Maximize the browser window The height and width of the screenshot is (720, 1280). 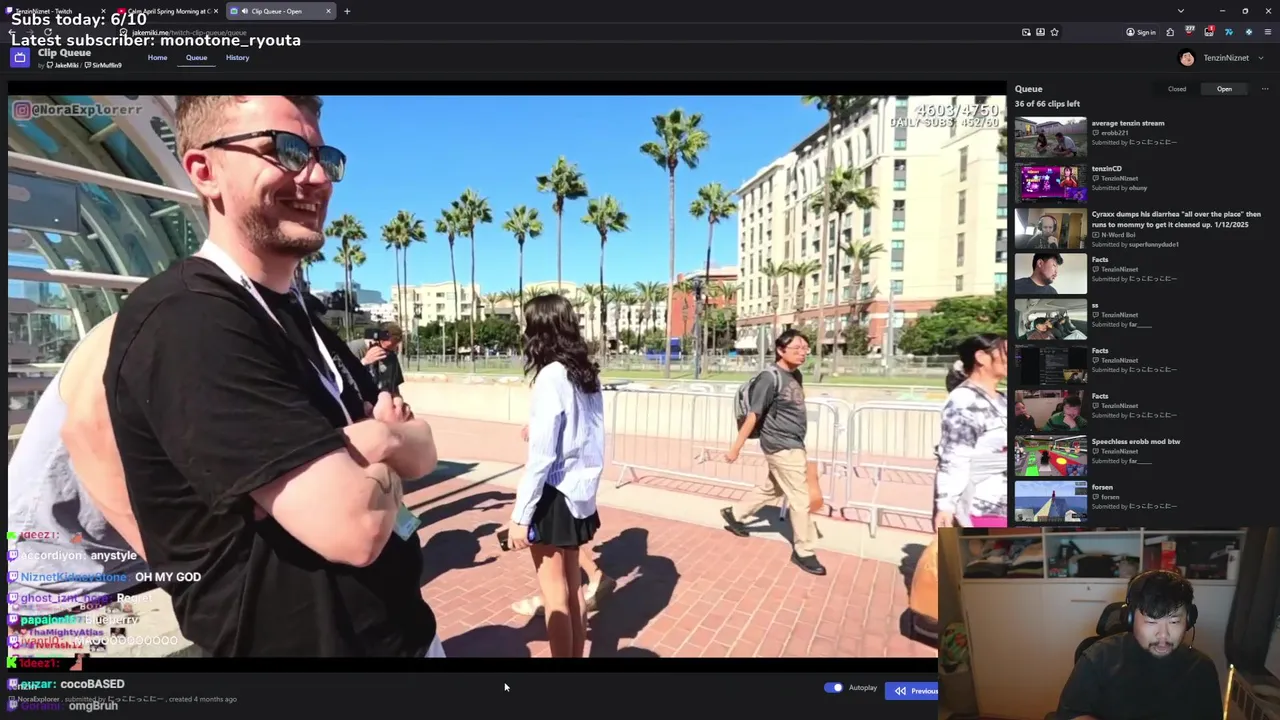point(1245,11)
